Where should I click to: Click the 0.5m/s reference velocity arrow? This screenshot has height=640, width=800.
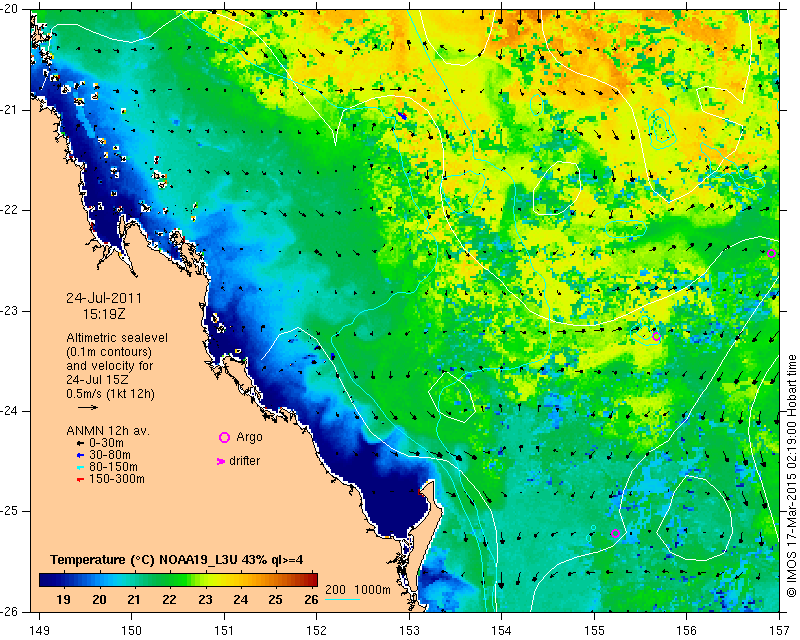pyautogui.click(x=88, y=407)
